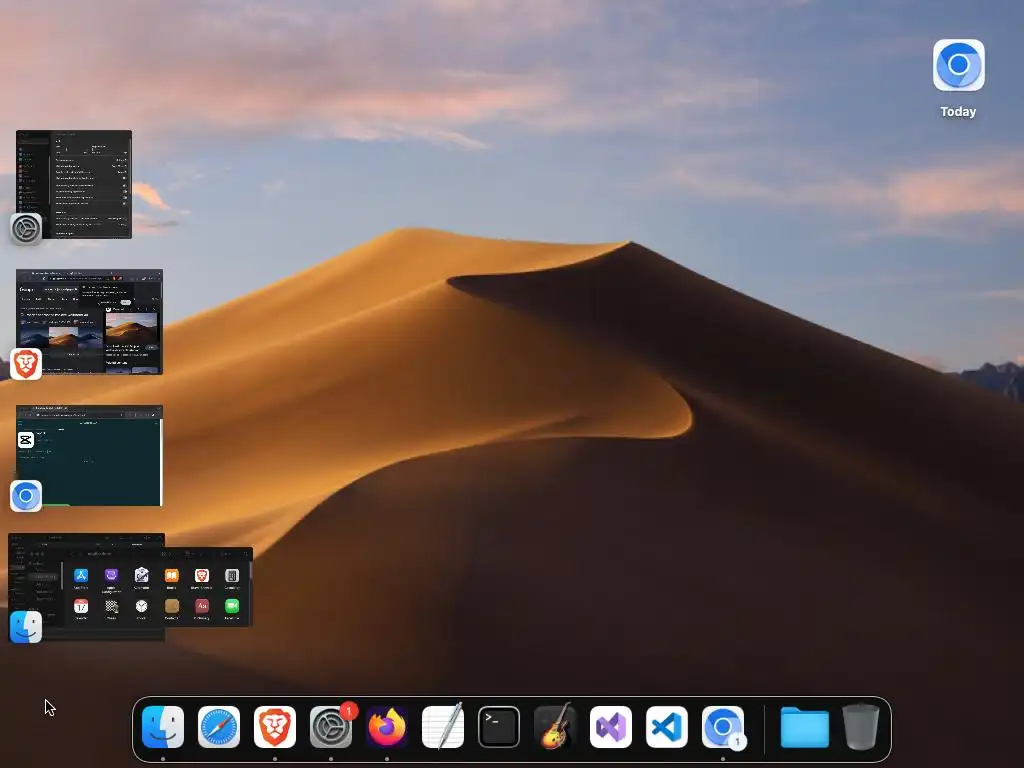Open Finder from the dock
The height and width of the screenshot is (768, 1024).
(163, 726)
